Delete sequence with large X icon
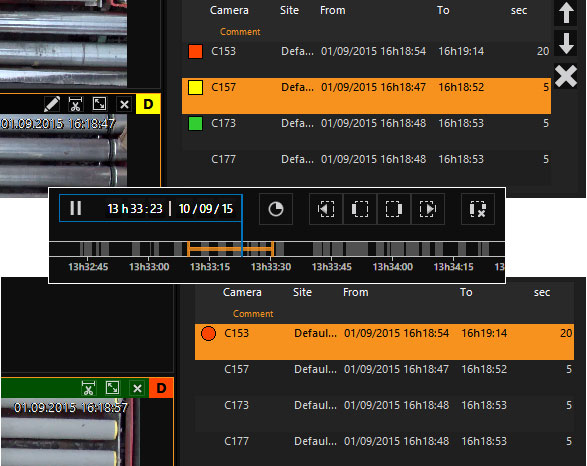The image size is (587, 466). click(x=566, y=76)
